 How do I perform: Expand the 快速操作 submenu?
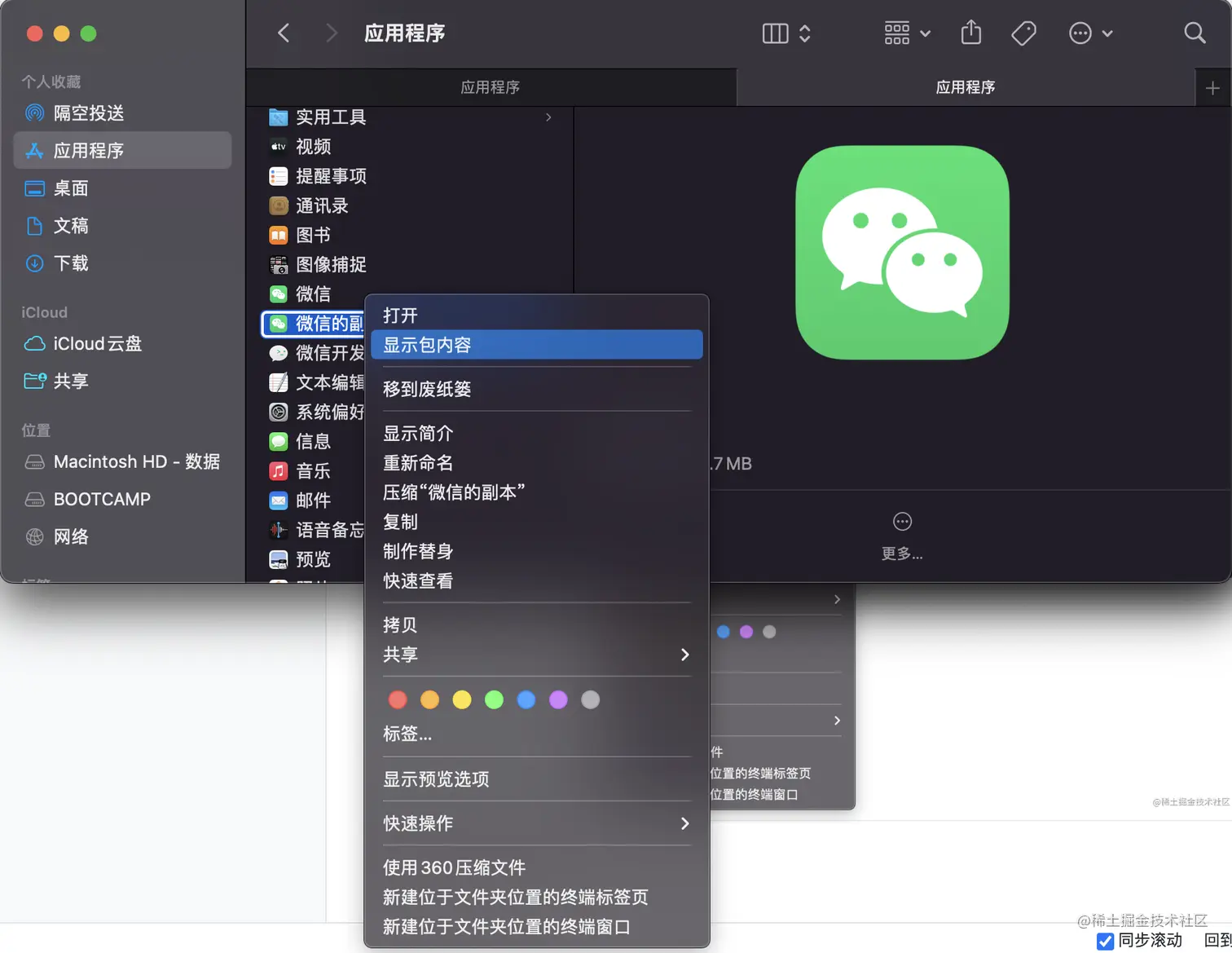pyautogui.click(x=536, y=823)
